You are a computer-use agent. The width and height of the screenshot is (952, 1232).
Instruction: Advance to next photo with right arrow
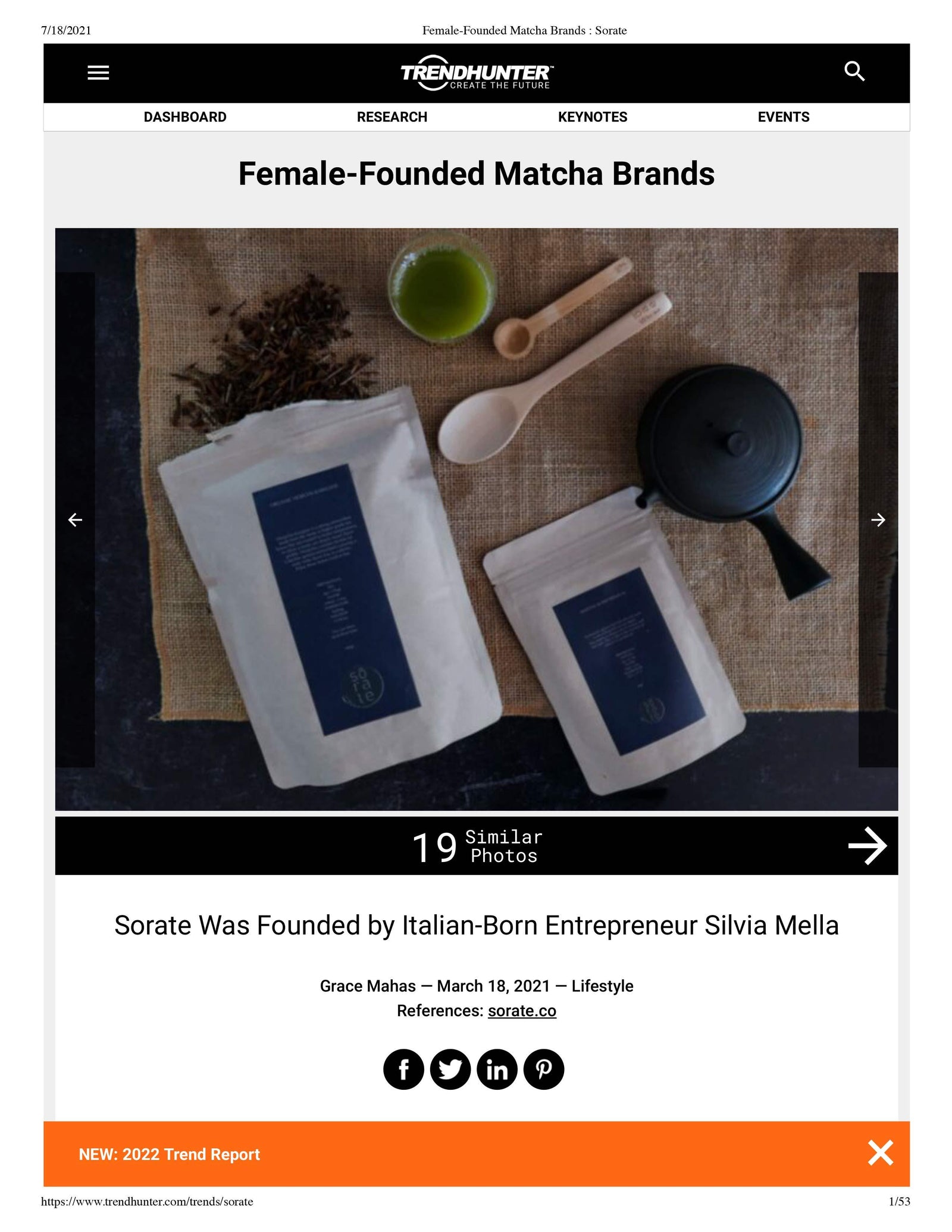pos(878,520)
